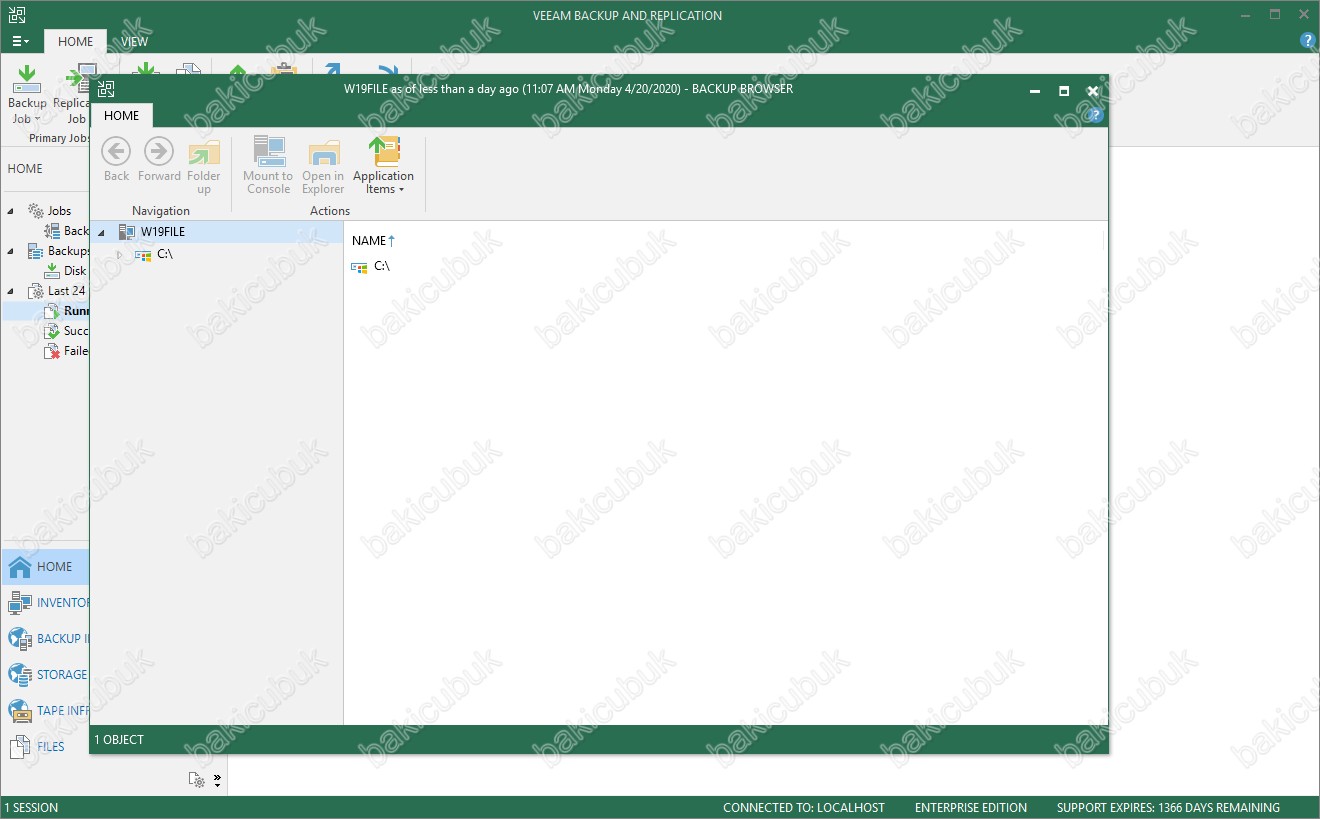Select W19FILE in the browser tree
Screen dimensions: 1320x819
(x=162, y=232)
